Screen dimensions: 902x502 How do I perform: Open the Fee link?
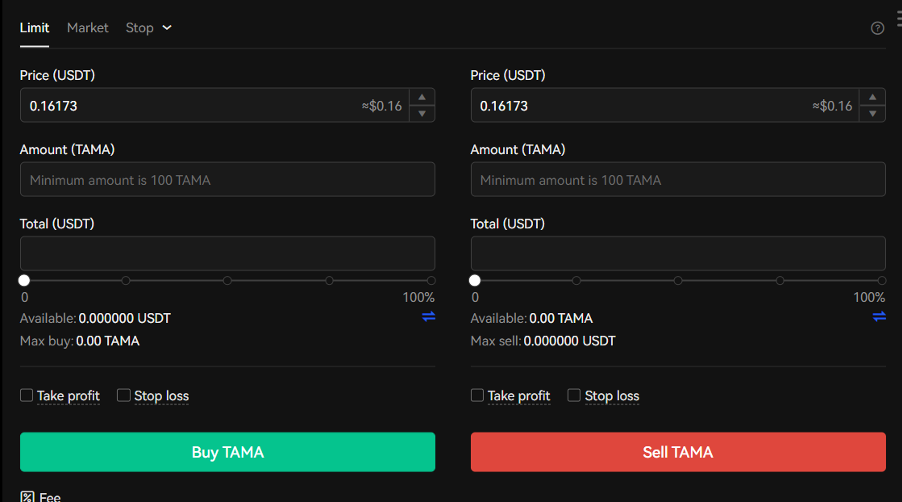pos(50,497)
